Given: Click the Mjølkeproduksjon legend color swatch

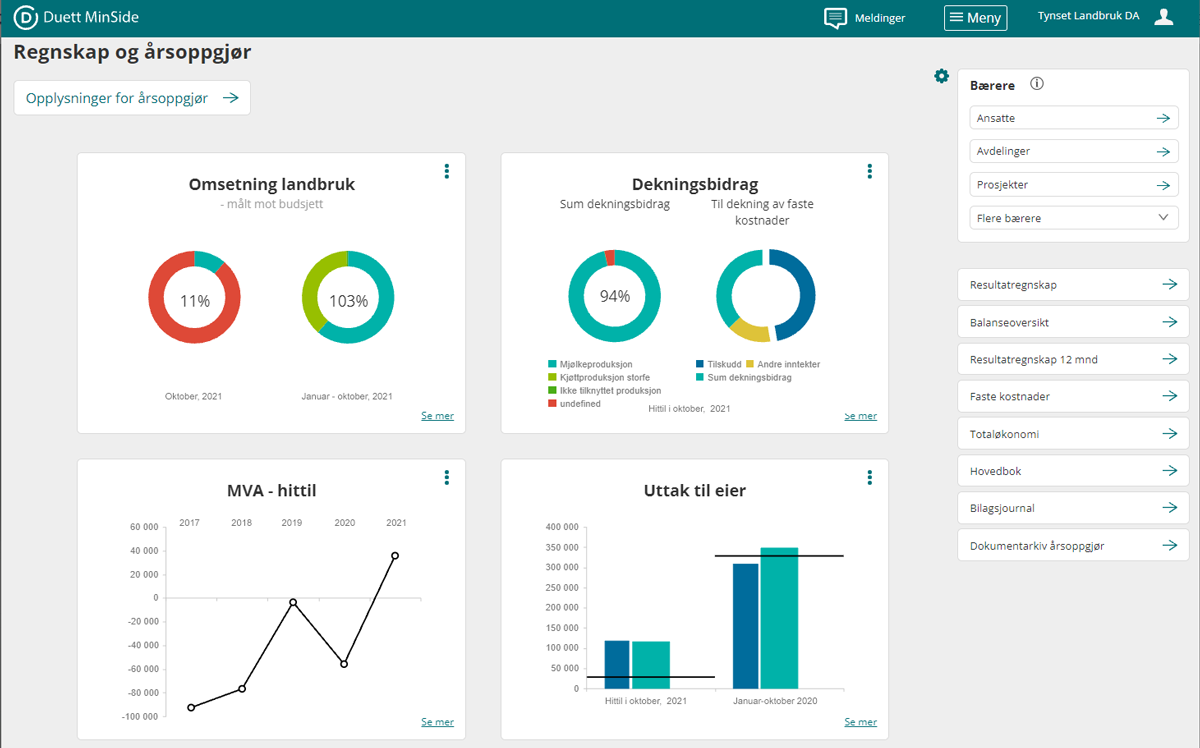Looking at the screenshot, I should pyautogui.click(x=552, y=365).
